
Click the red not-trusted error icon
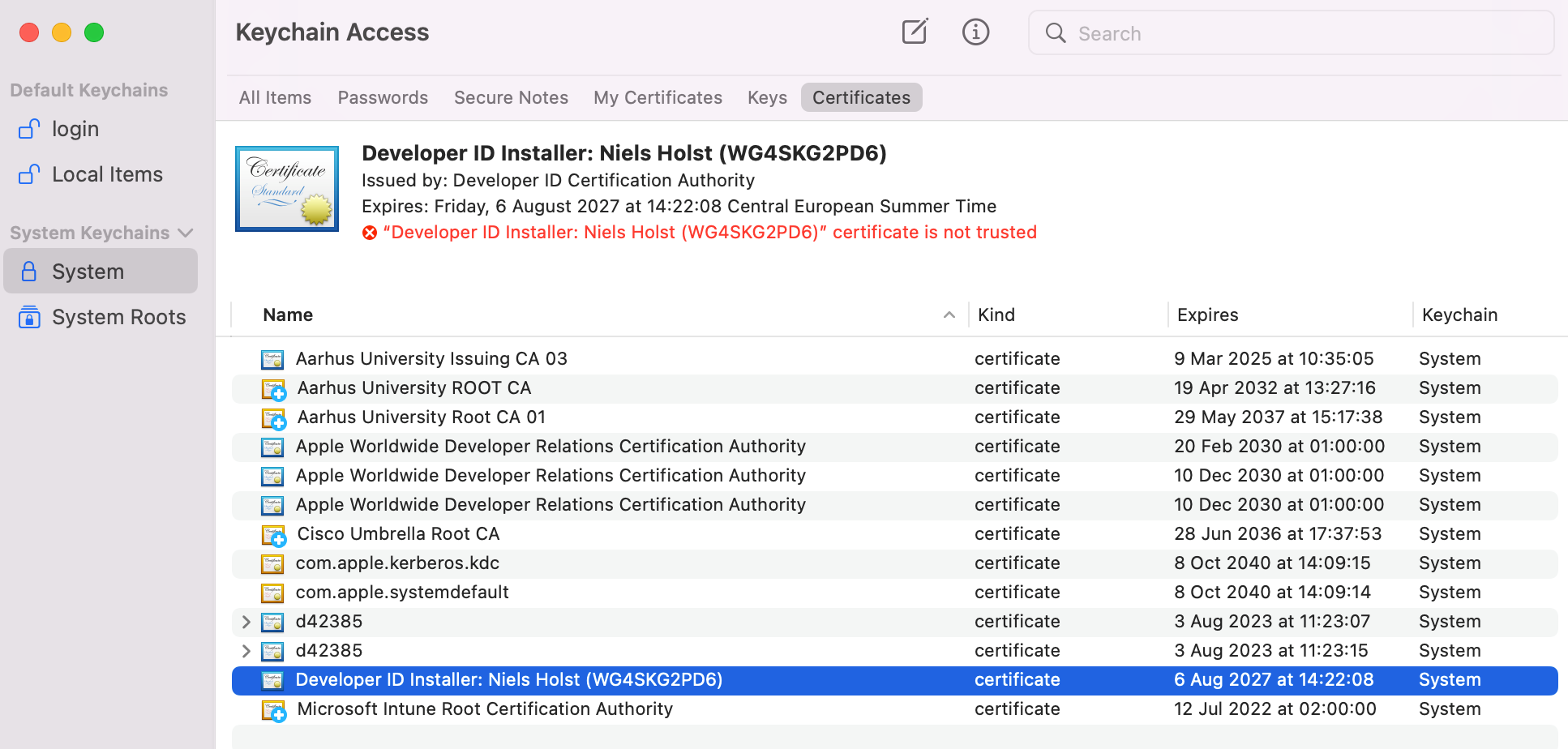370,233
